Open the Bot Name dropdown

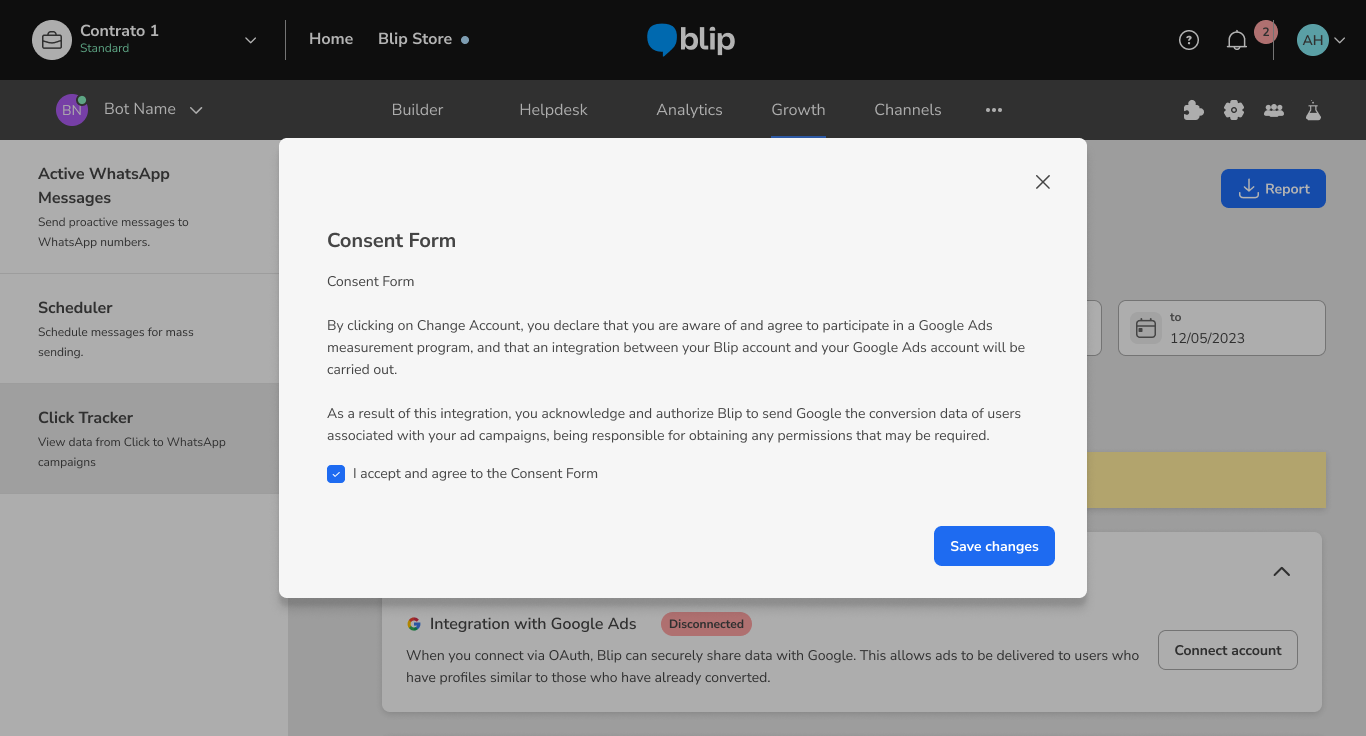(196, 110)
